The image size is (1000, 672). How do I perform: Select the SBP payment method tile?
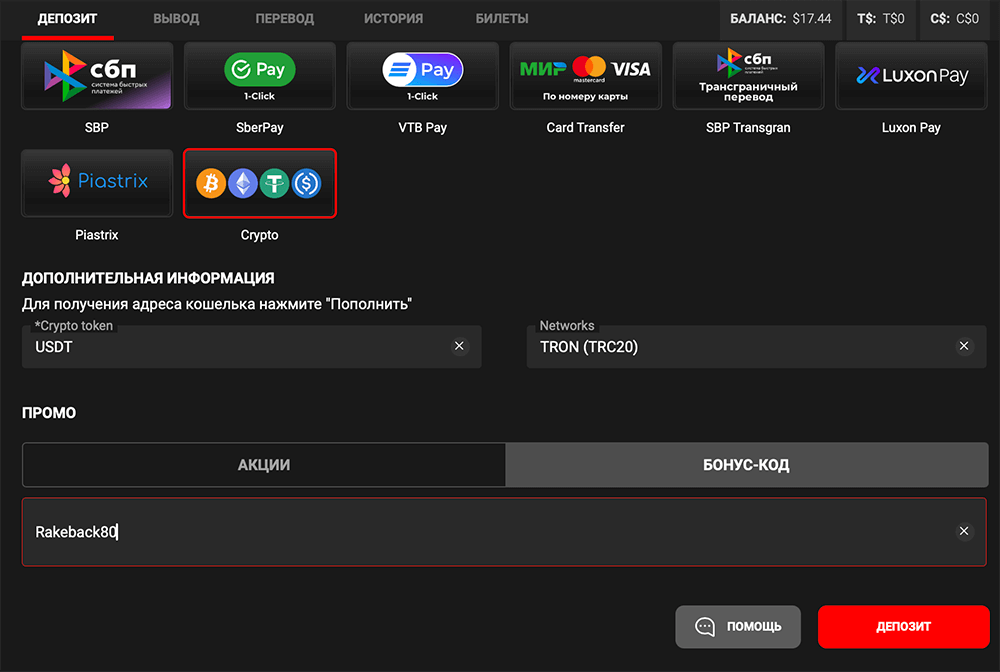[x=97, y=77]
